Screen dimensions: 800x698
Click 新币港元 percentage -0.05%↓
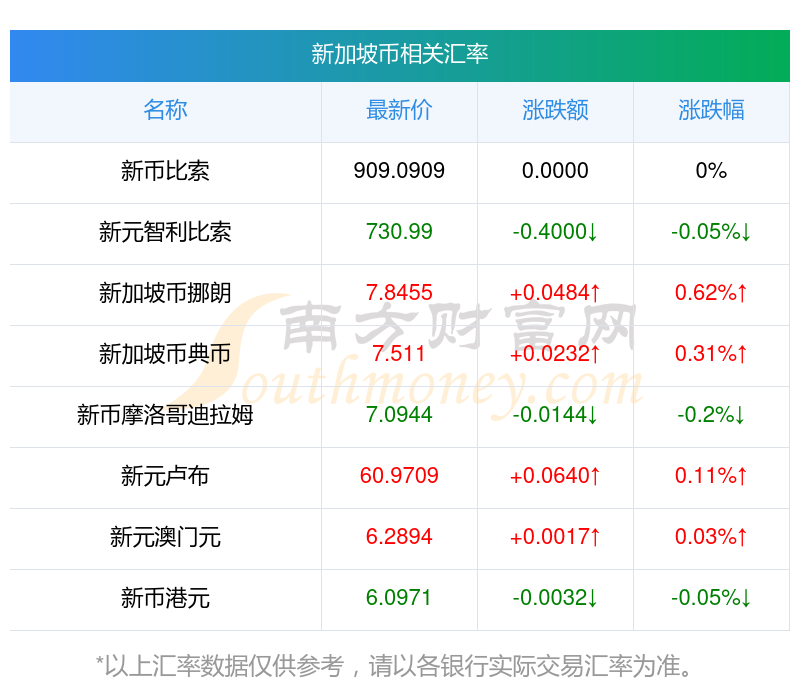pyautogui.click(x=711, y=597)
